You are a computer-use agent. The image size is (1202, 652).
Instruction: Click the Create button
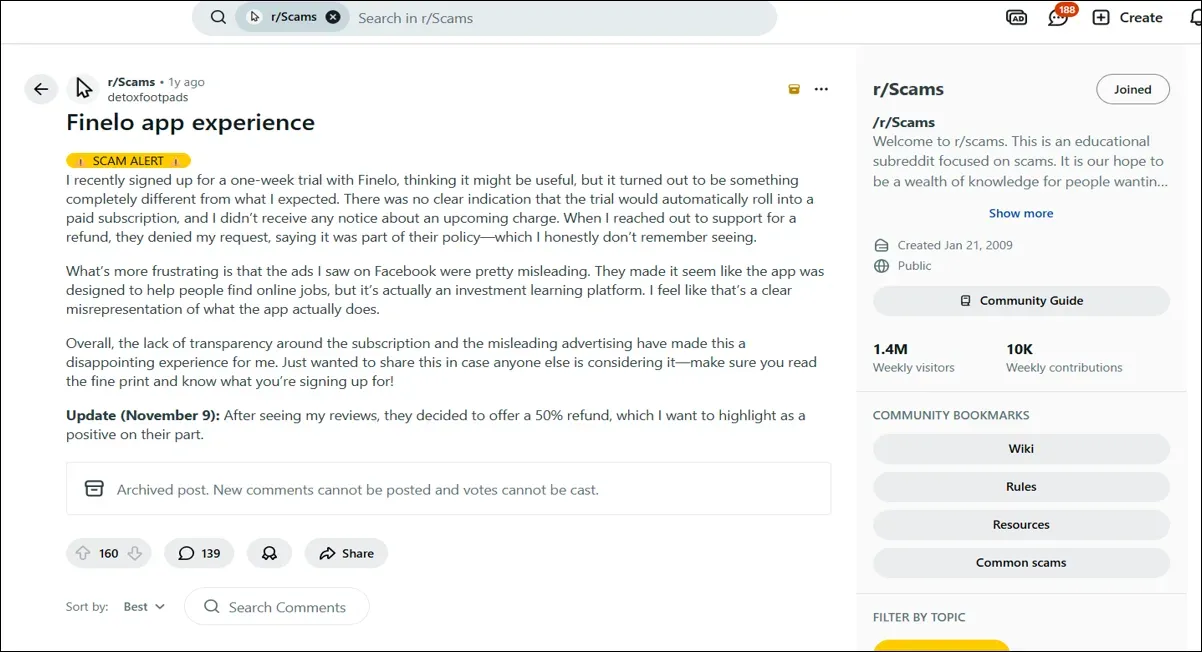(x=1127, y=17)
